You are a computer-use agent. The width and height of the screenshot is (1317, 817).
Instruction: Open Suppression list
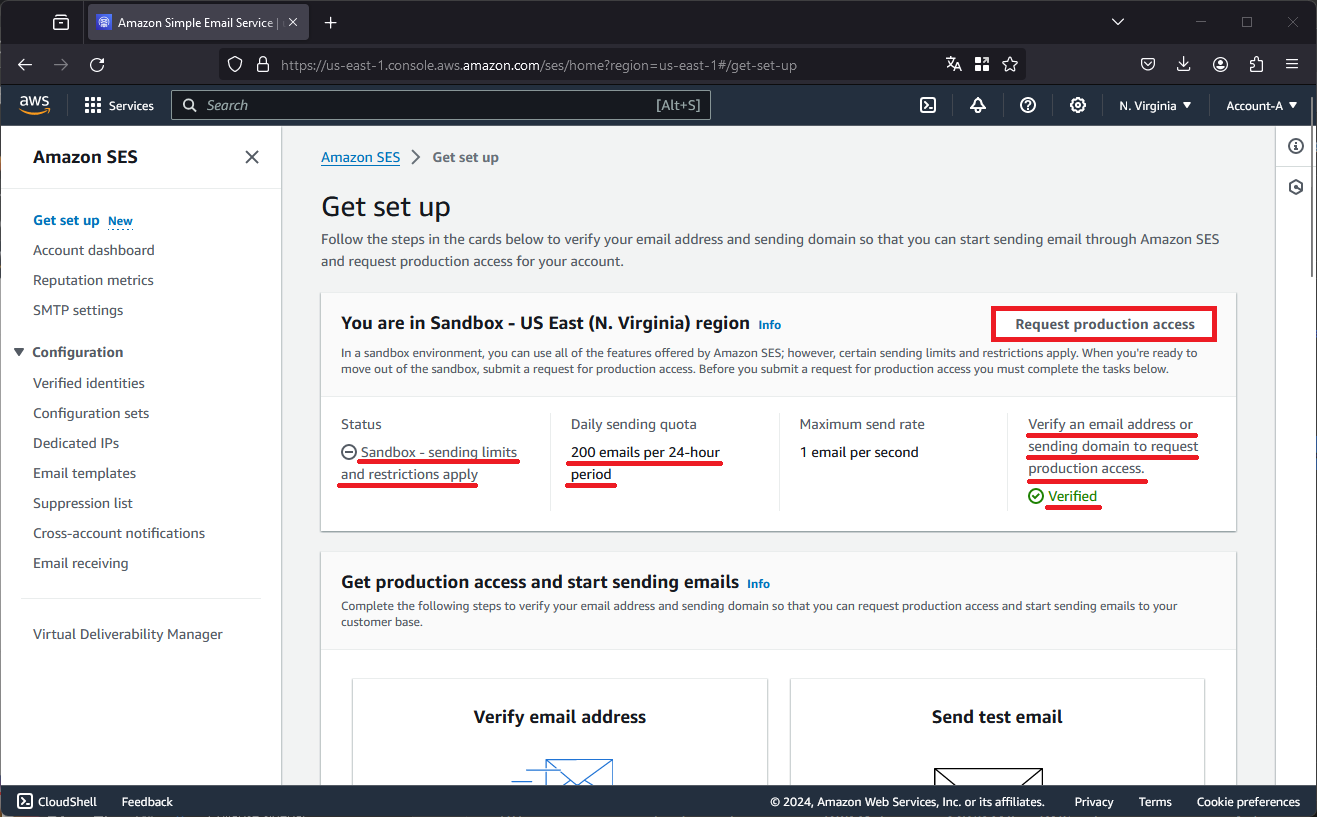(83, 503)
